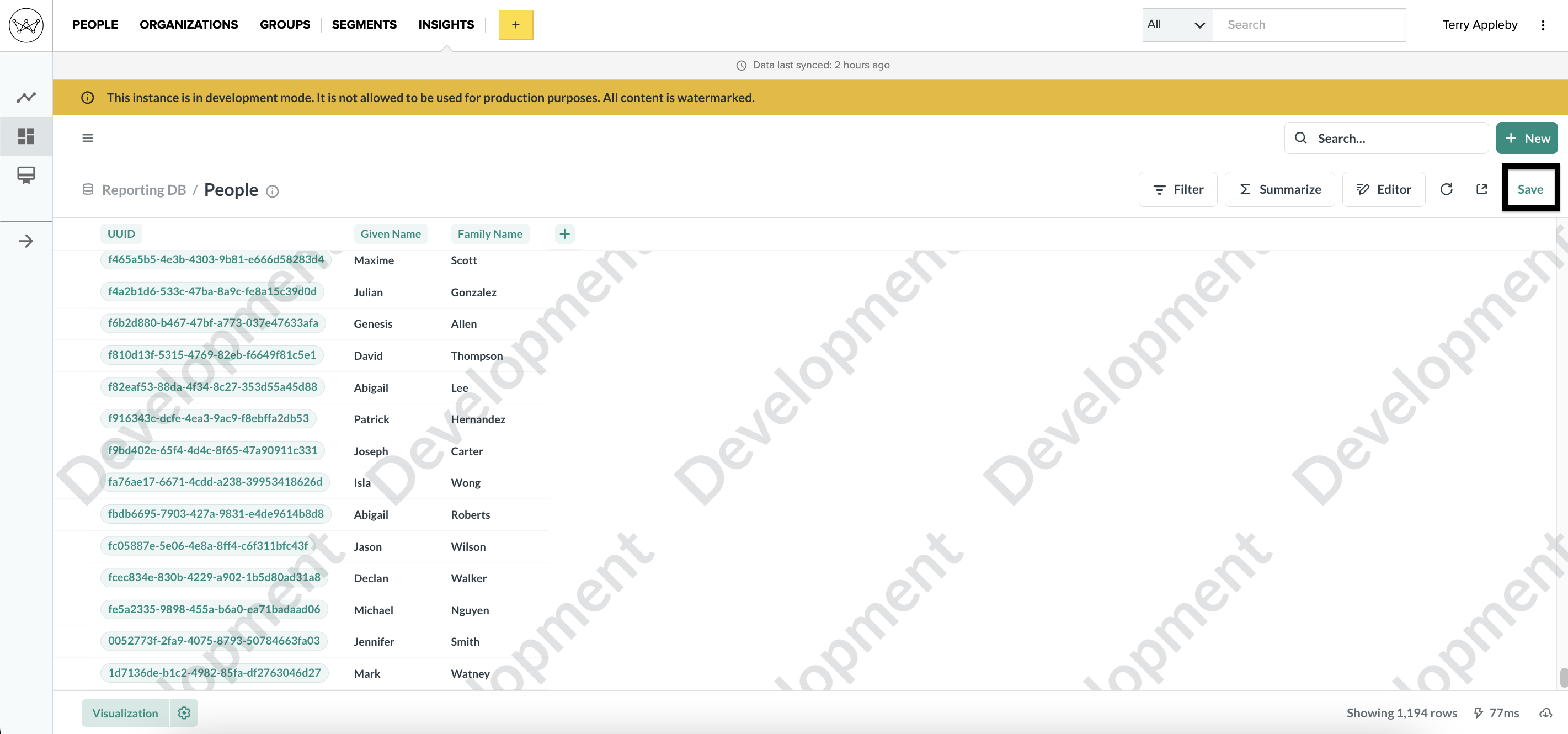
Task: Click the yellow plus add button
Action: coord(515,25)
